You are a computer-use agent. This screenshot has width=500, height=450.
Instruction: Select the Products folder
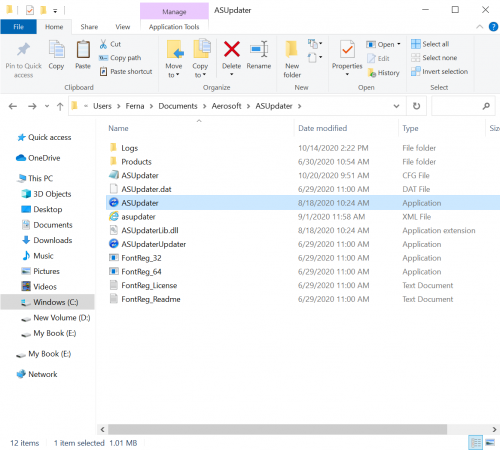pos(131,162)
